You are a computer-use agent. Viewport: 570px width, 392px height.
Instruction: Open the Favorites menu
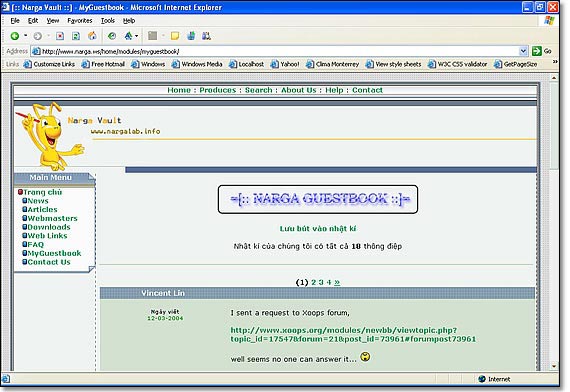(80, 21)
